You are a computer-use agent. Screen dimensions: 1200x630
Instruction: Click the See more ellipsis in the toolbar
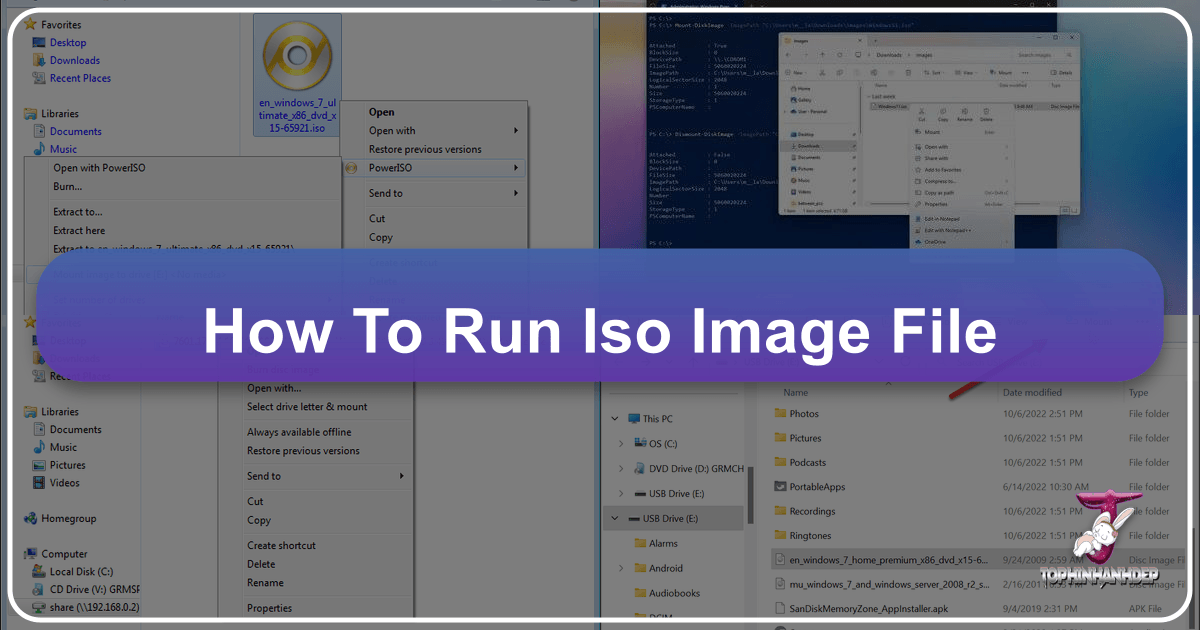tap(1024, 72)
